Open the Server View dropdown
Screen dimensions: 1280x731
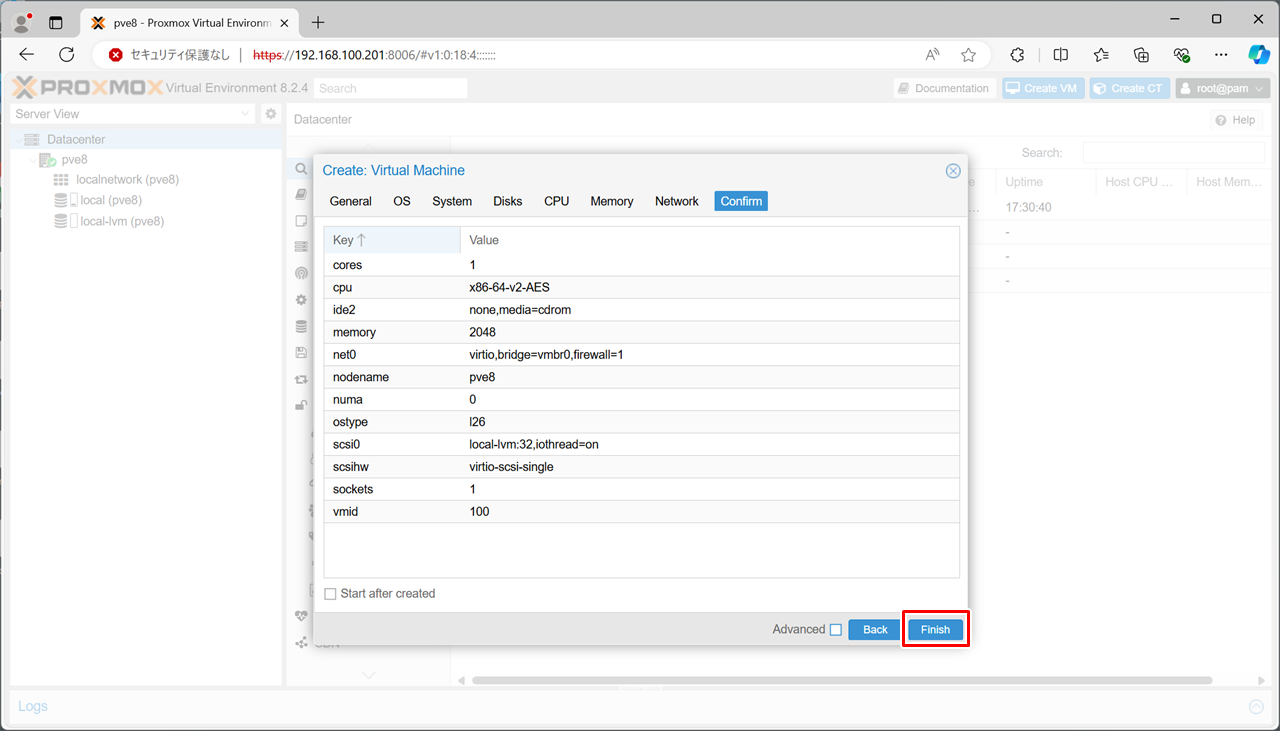(x=133, y=114)
